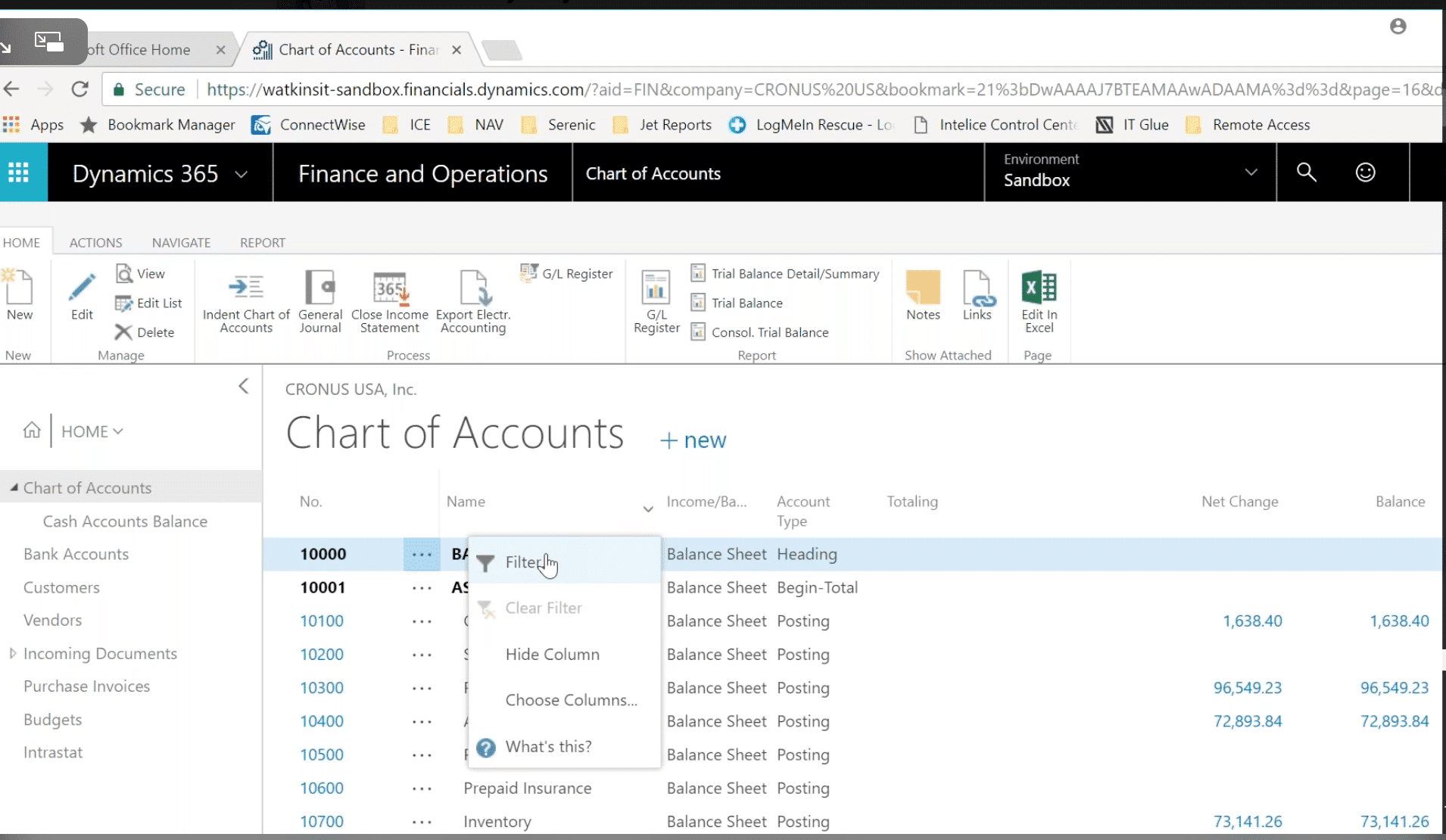Click Edit in Excel icon
The image size is (1446, 840).
pos(1039,301)
